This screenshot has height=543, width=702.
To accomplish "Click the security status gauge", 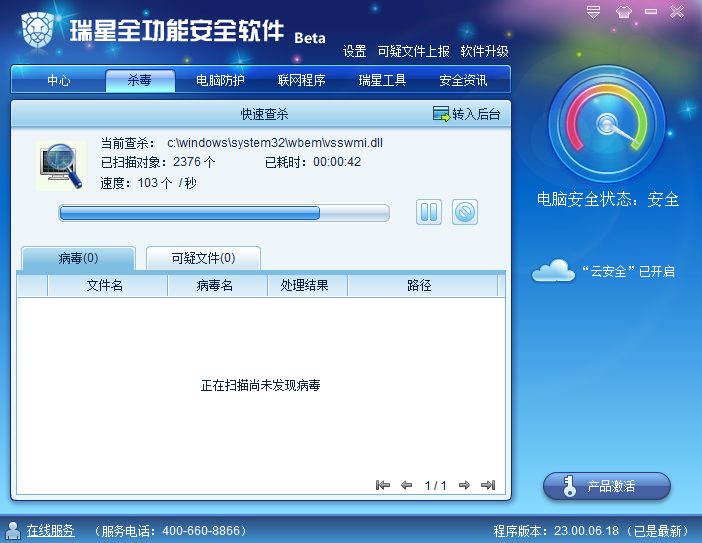I will pyautogui.click(x=607, y=124).
